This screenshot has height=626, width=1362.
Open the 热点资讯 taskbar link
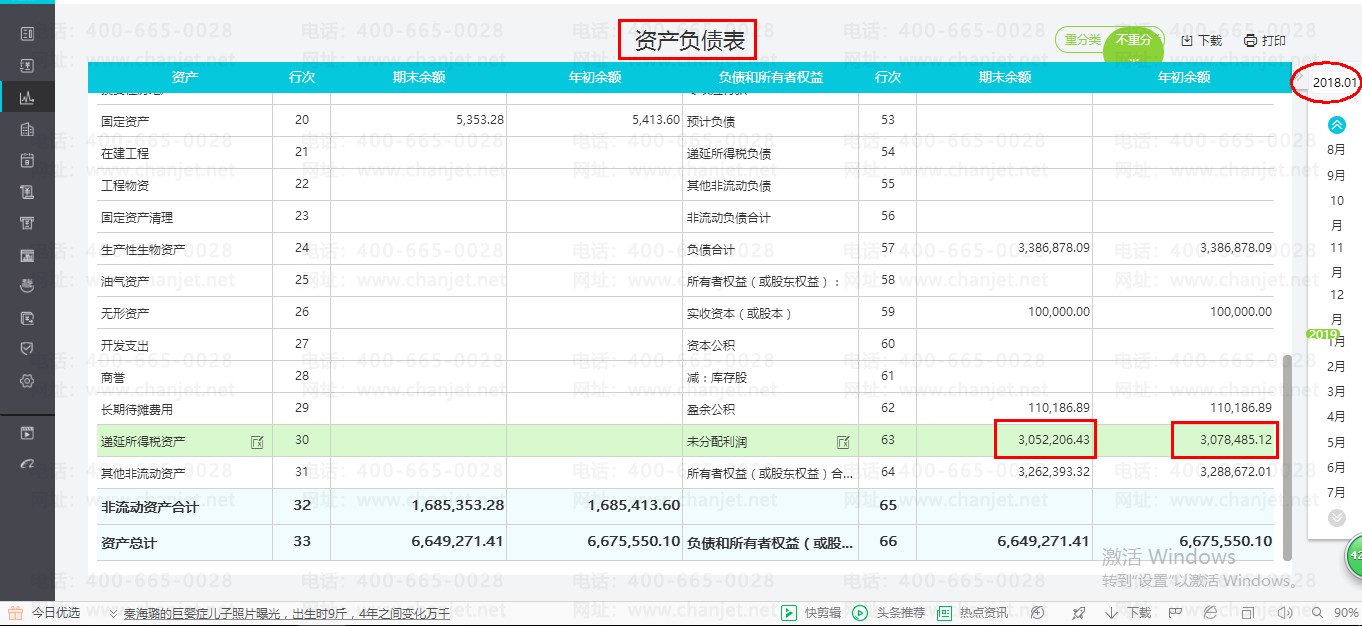(975, 613)
